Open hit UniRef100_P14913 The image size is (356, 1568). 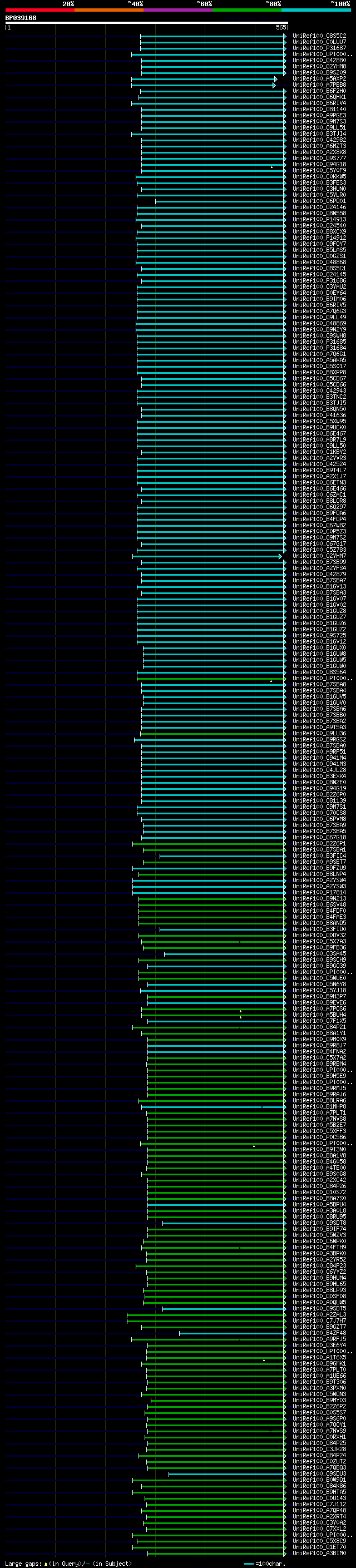(319, 220)
